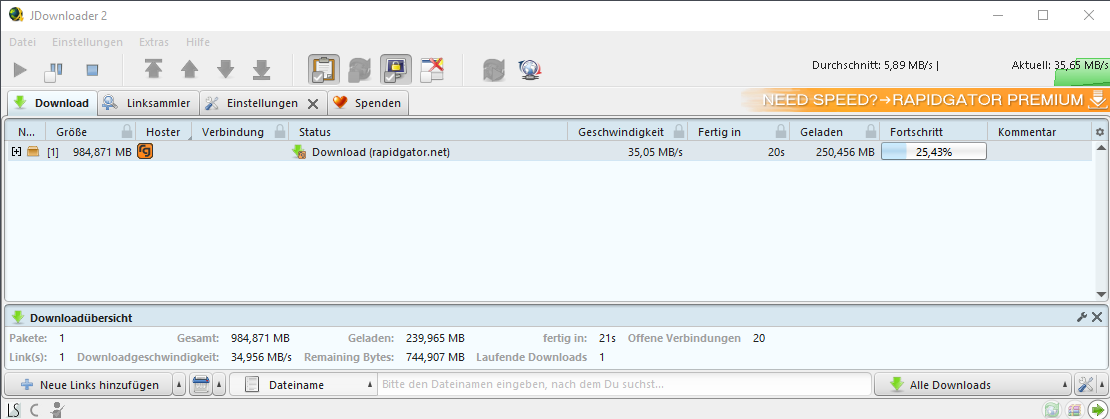Image resolution: width=1110 pixels, height=419 pixels.
Task: Toggle silent mode popup blocker
Action: tap(432, 69)
